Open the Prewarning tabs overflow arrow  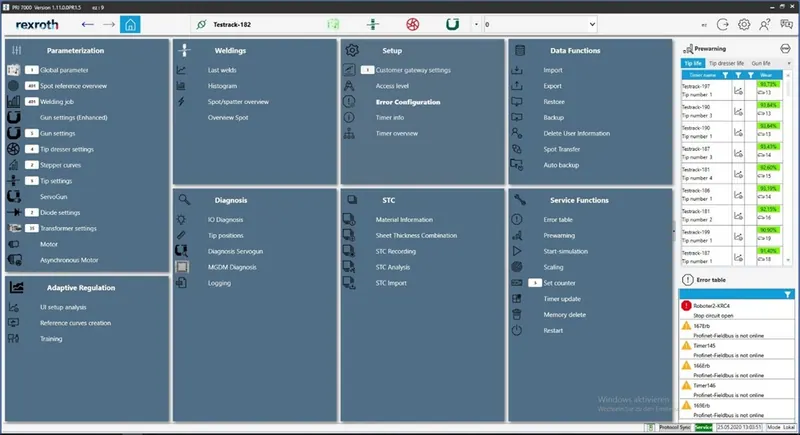[789, 63]
